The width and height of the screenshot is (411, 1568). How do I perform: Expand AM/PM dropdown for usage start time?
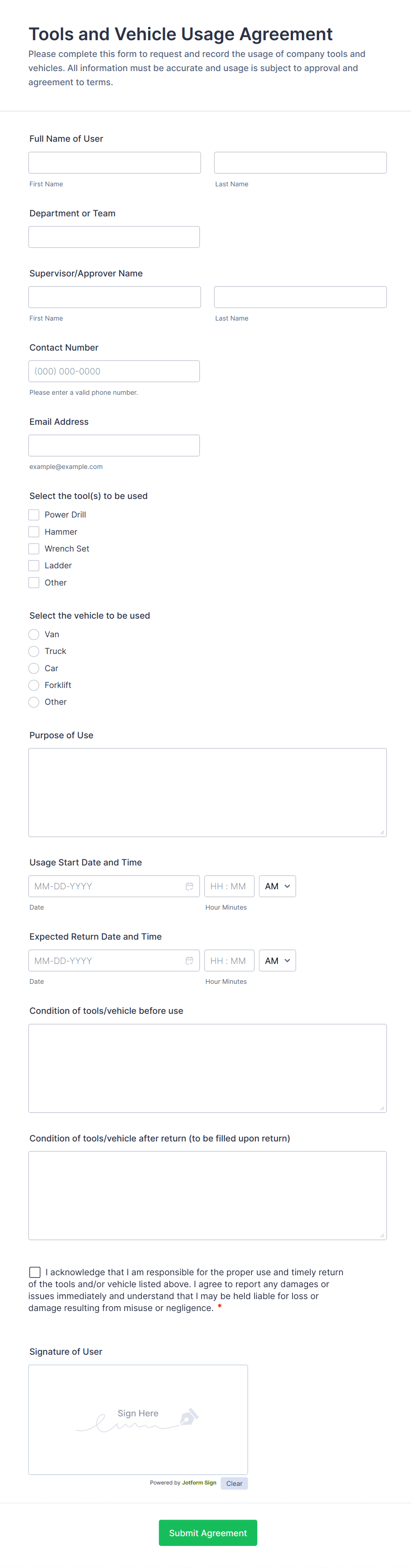coord(278,886)
